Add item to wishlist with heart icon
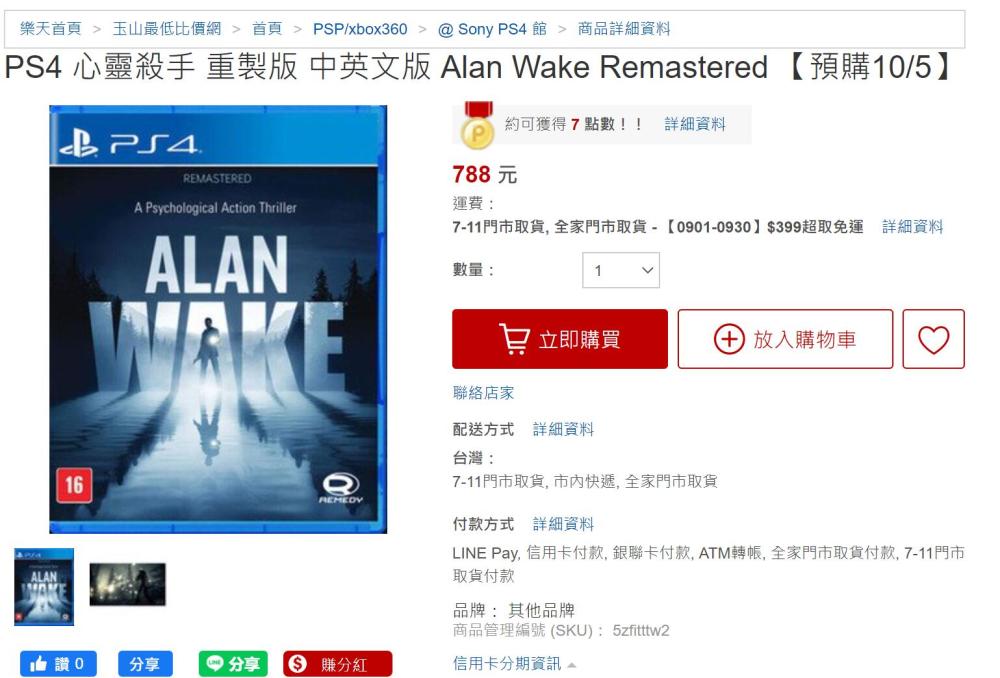Viewport: 1000px width, 678px height. click(933, 339)
